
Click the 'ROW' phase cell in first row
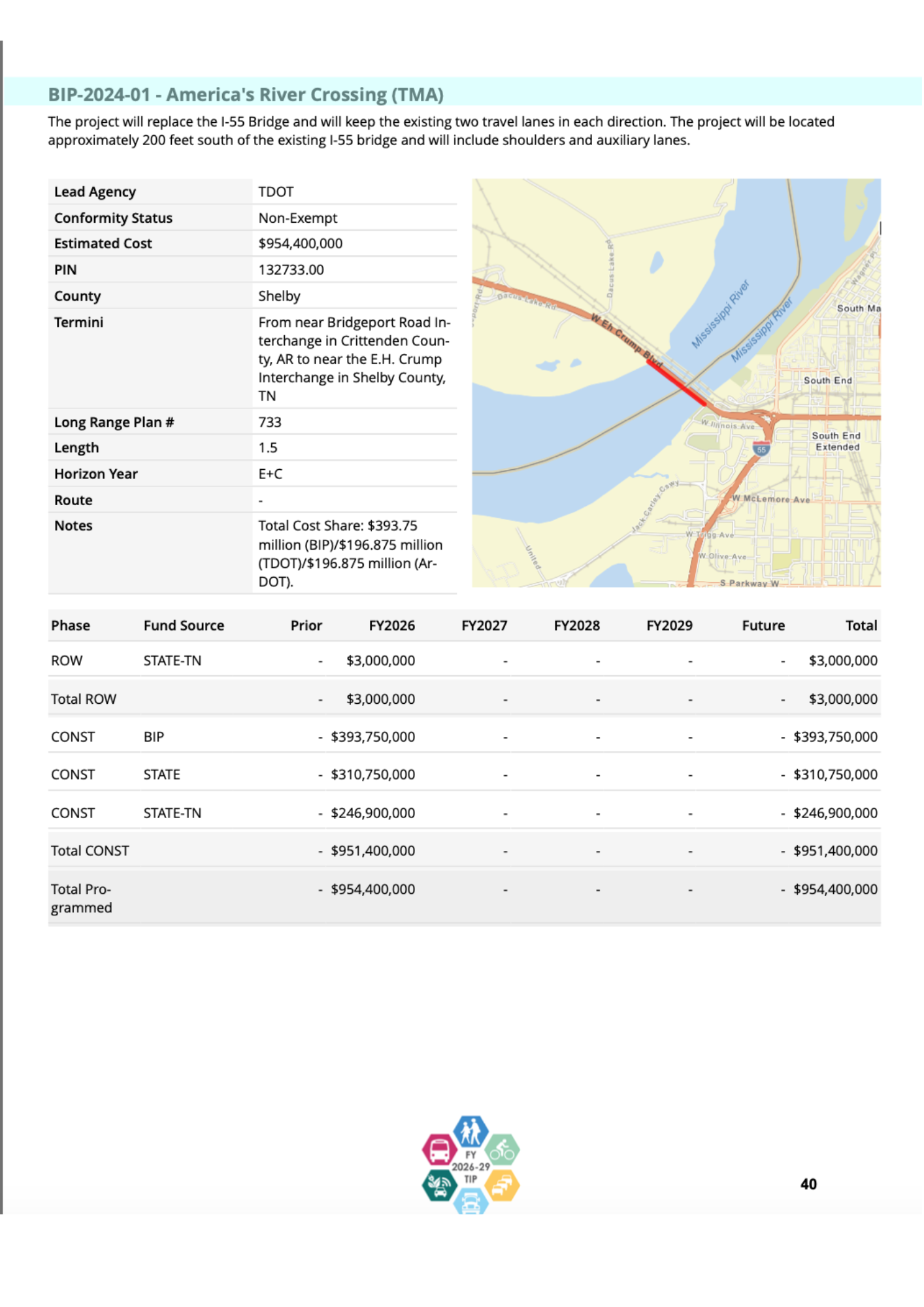67,661
